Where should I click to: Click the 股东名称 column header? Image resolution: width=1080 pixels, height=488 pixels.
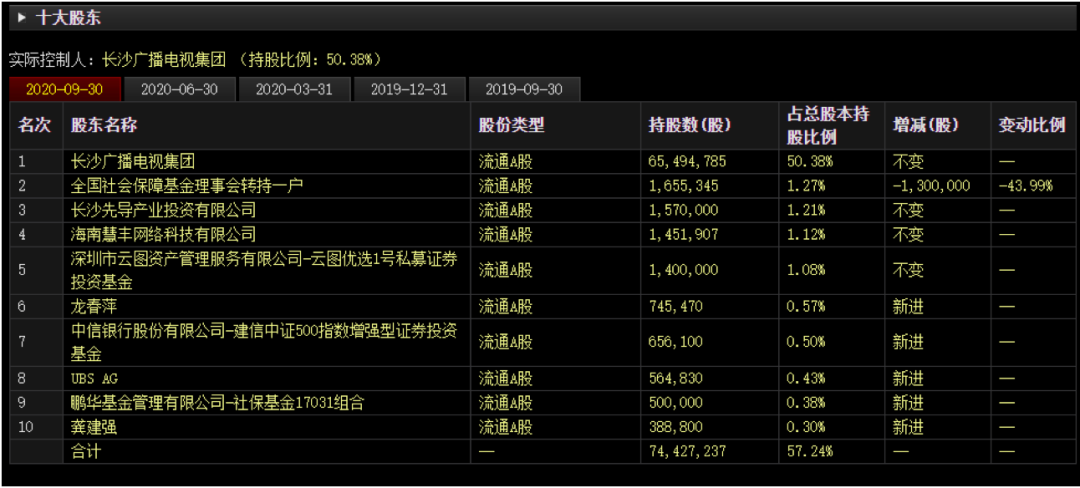pyautogui.click(x=104, y=125)
